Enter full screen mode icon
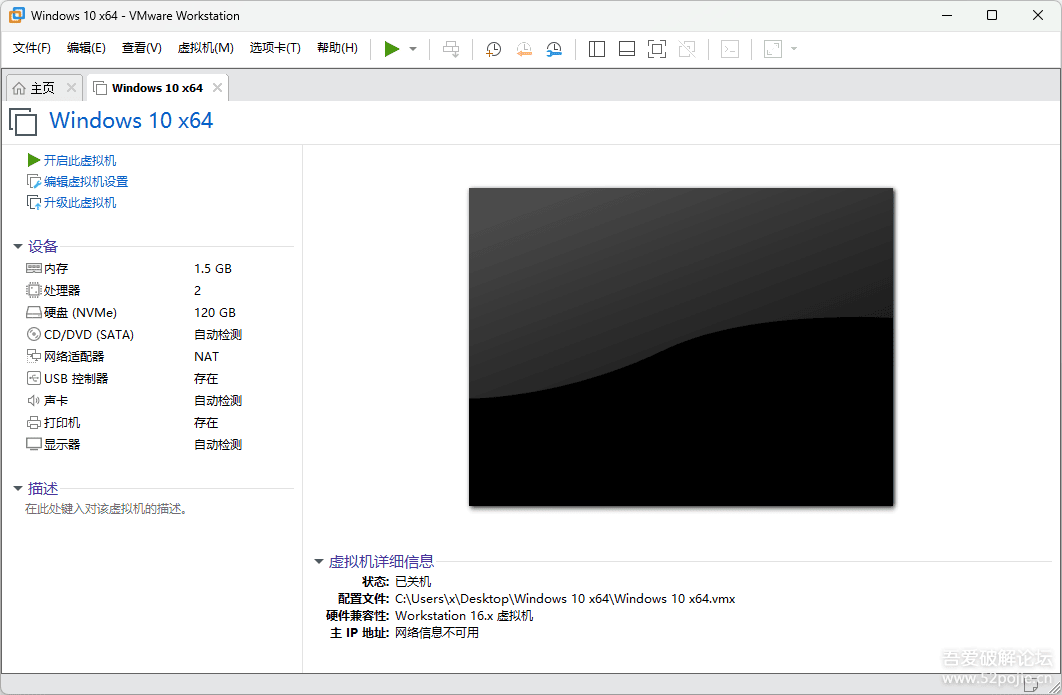The height and width of the screenshot is (695, 1062). click(657, 49)
